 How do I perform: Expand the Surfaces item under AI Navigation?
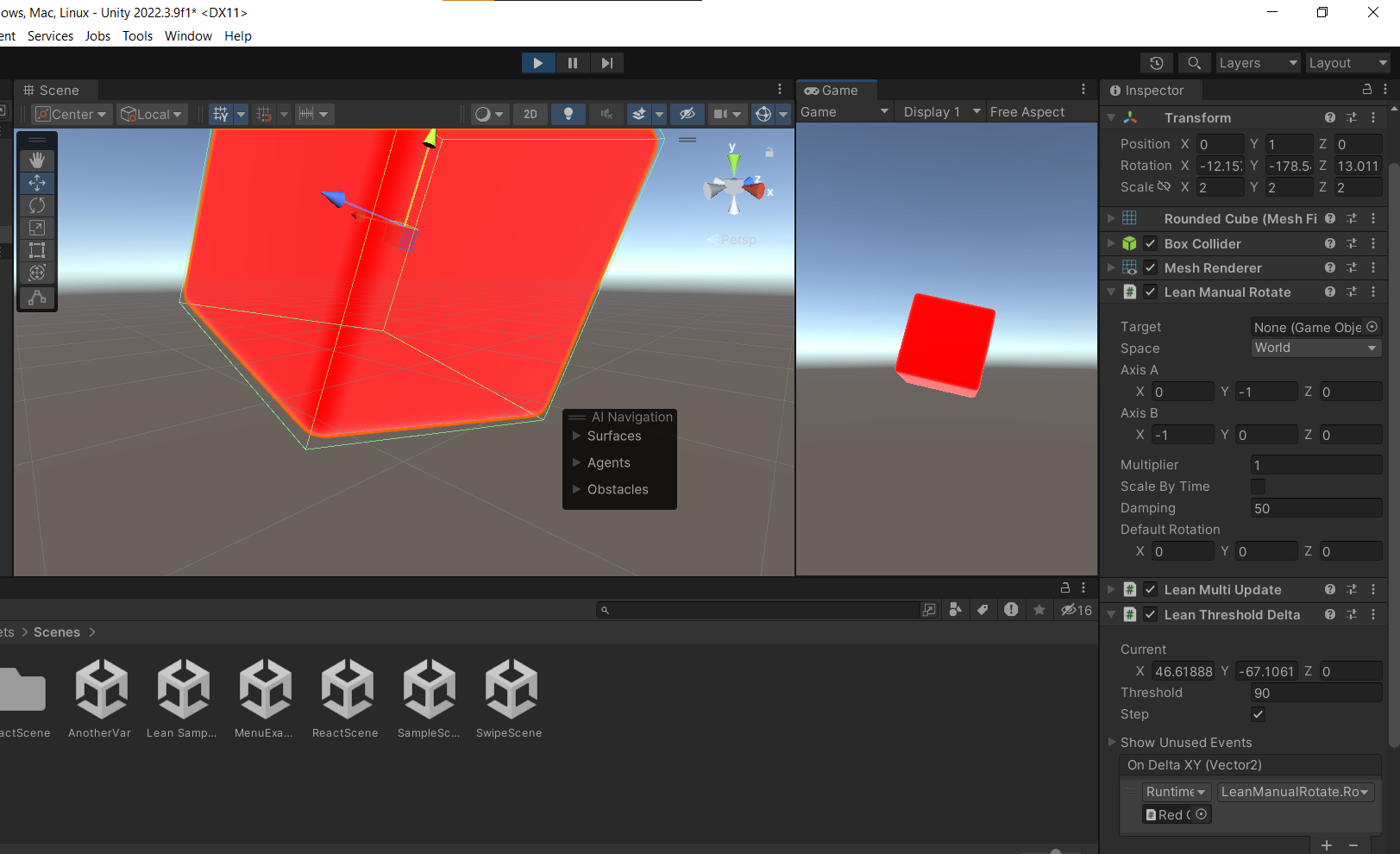(576, 436)
